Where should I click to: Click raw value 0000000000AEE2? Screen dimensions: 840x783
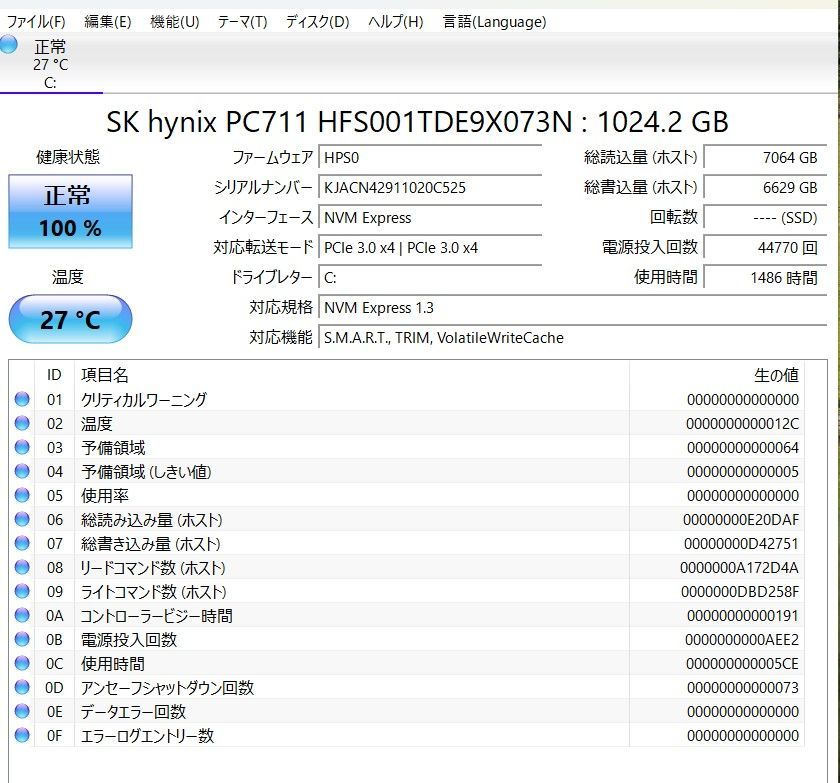[x=742, y=639]
